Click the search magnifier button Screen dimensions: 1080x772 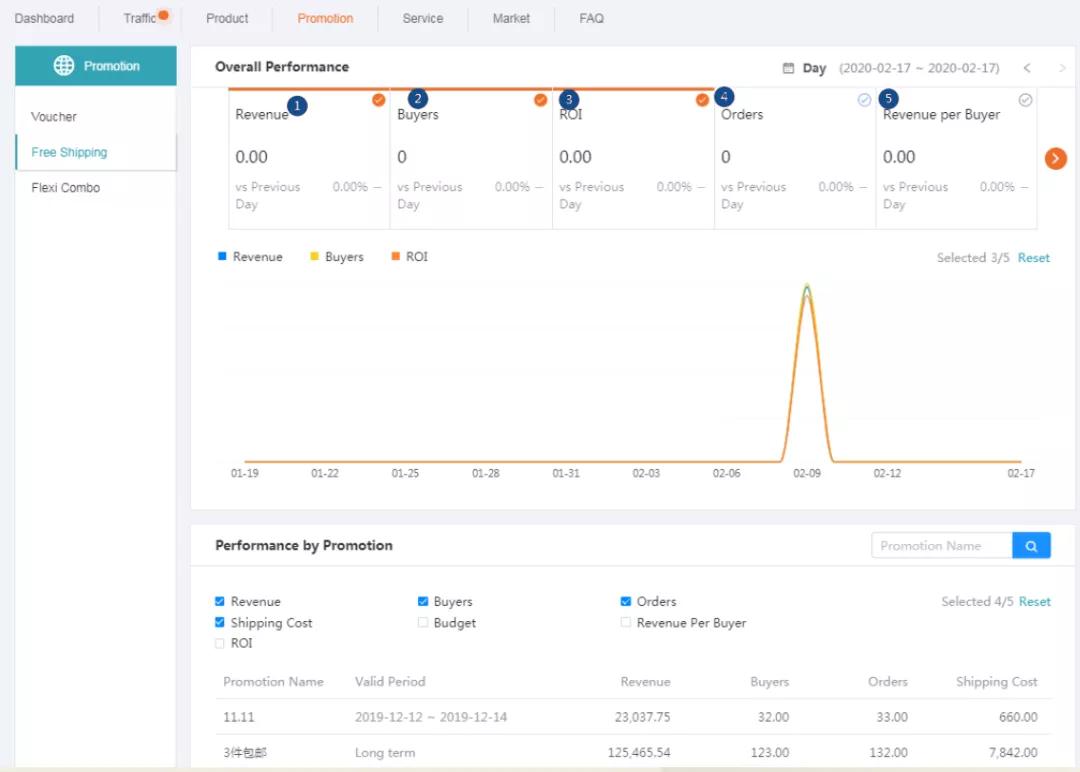pos(1031,546)
